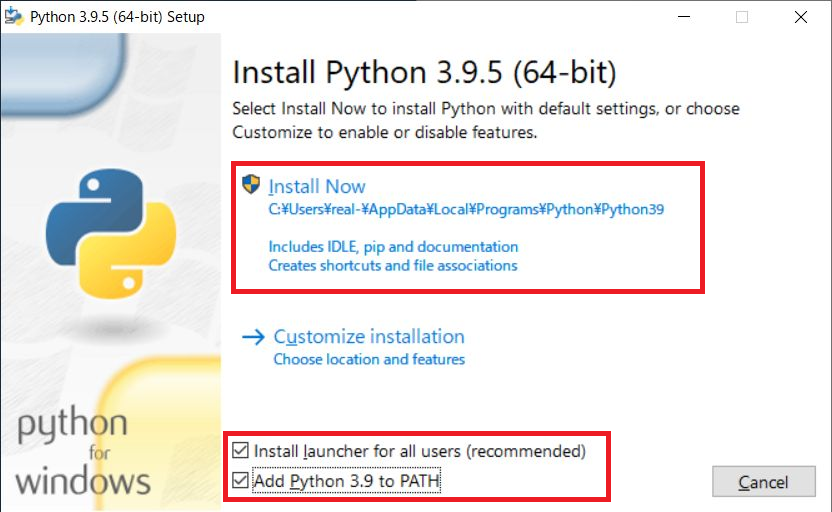832x512 pixels.
Task: Toggle Install launcher for all users checkbox
Action: click(241, 451)
